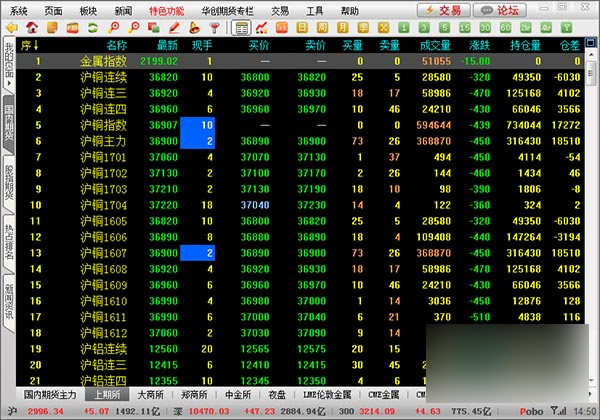This screenshot has width=600, height=420.
Task: Open the 新闻 menu
Action: [123, 11]
